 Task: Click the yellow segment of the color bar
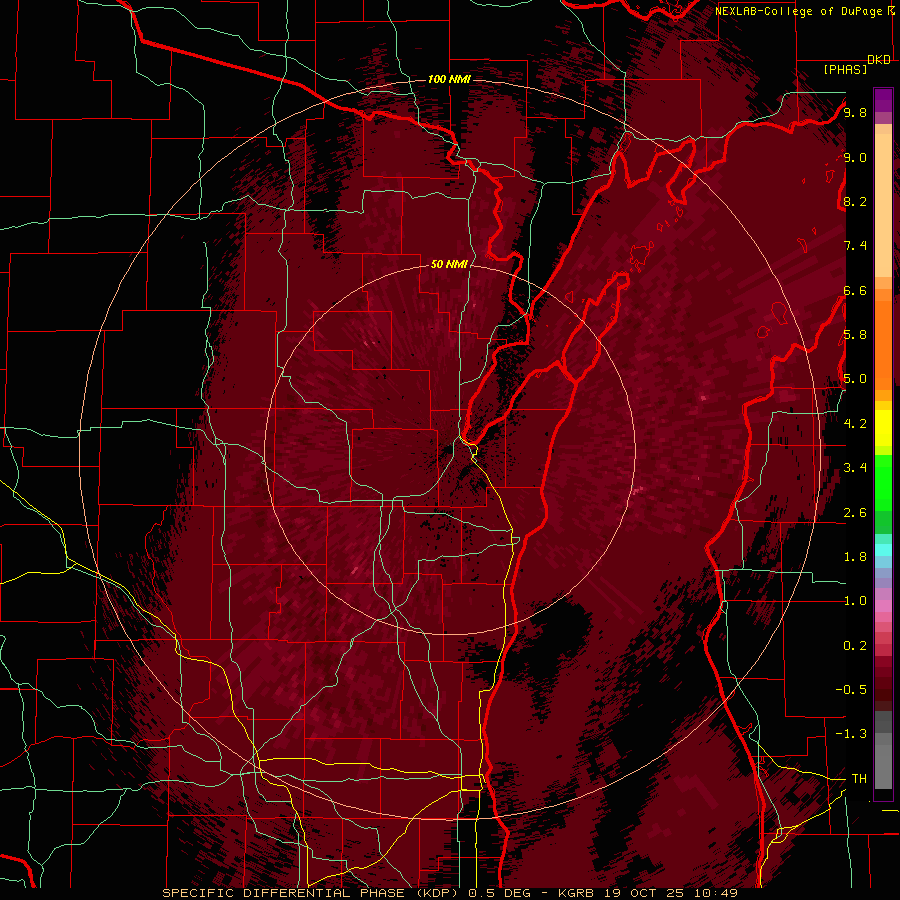[x=883, y=428]
